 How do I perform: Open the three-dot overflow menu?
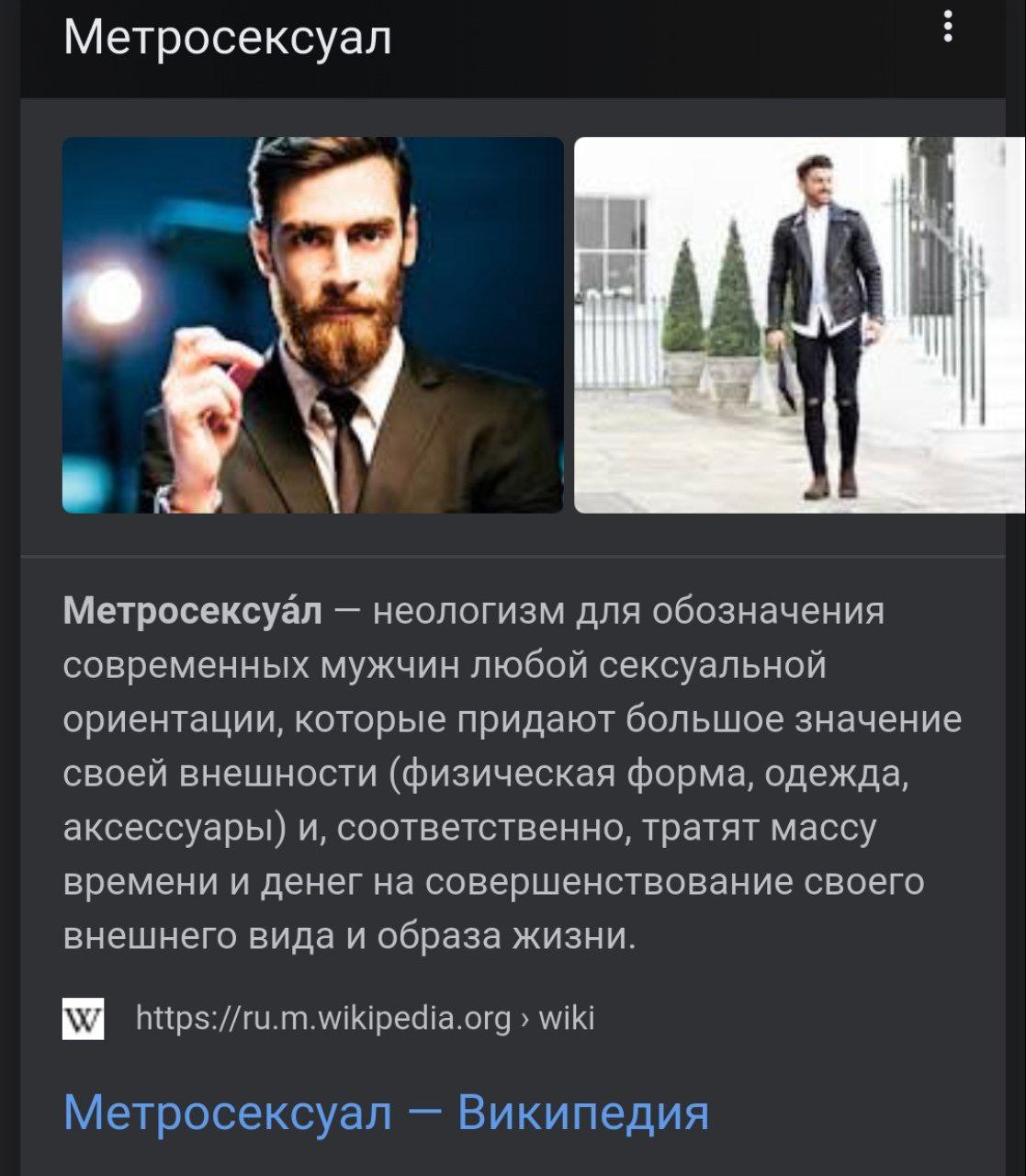[948, 26]
